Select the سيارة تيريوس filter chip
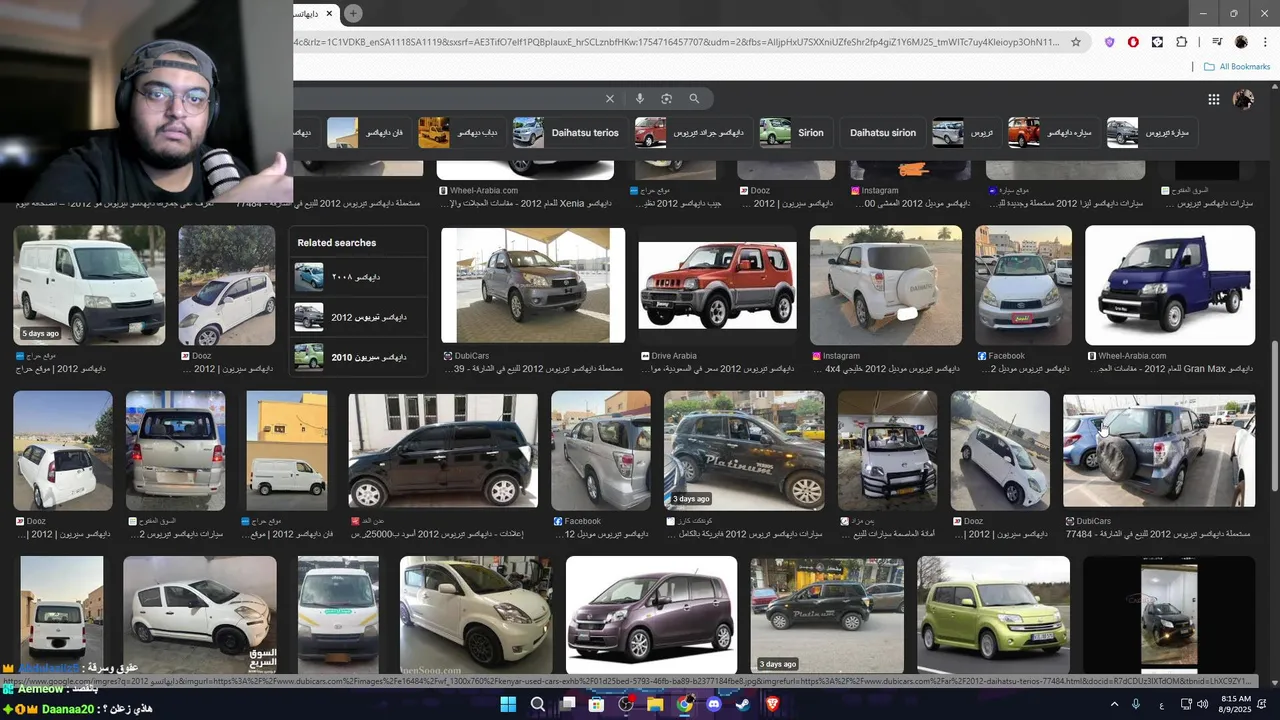 point(1151,133)
